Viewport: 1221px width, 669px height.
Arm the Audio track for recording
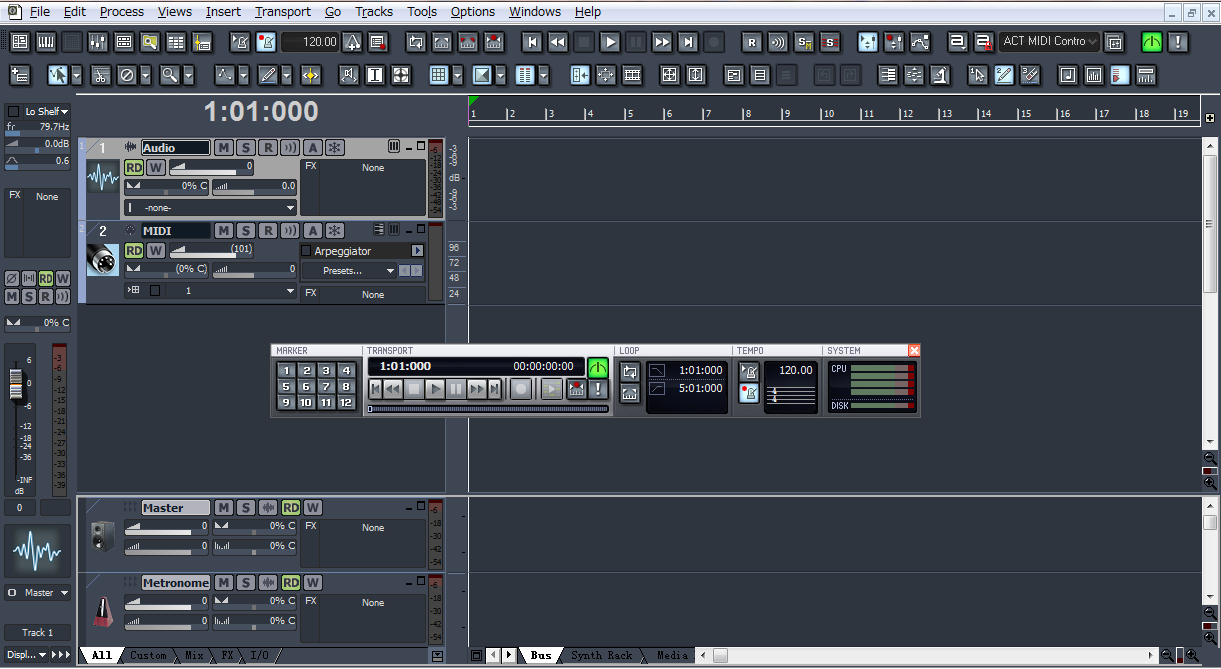pos(268,148)
